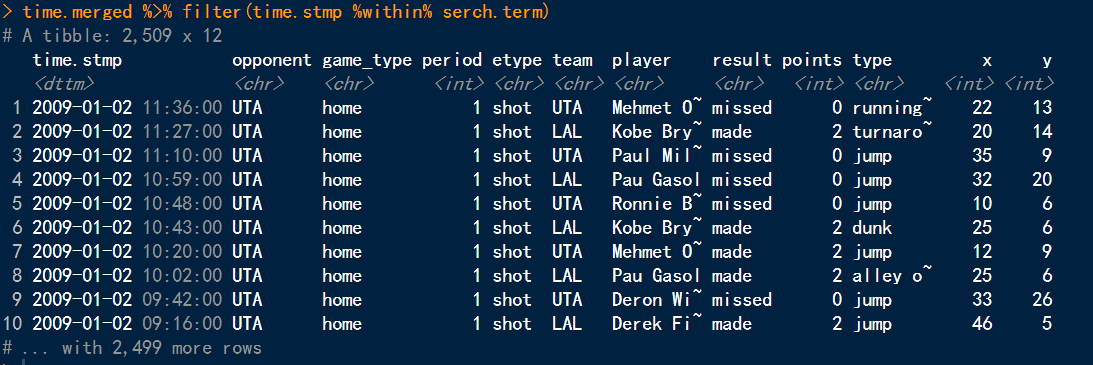
Task: Click the player column header
Action: [x=641, y=61]
